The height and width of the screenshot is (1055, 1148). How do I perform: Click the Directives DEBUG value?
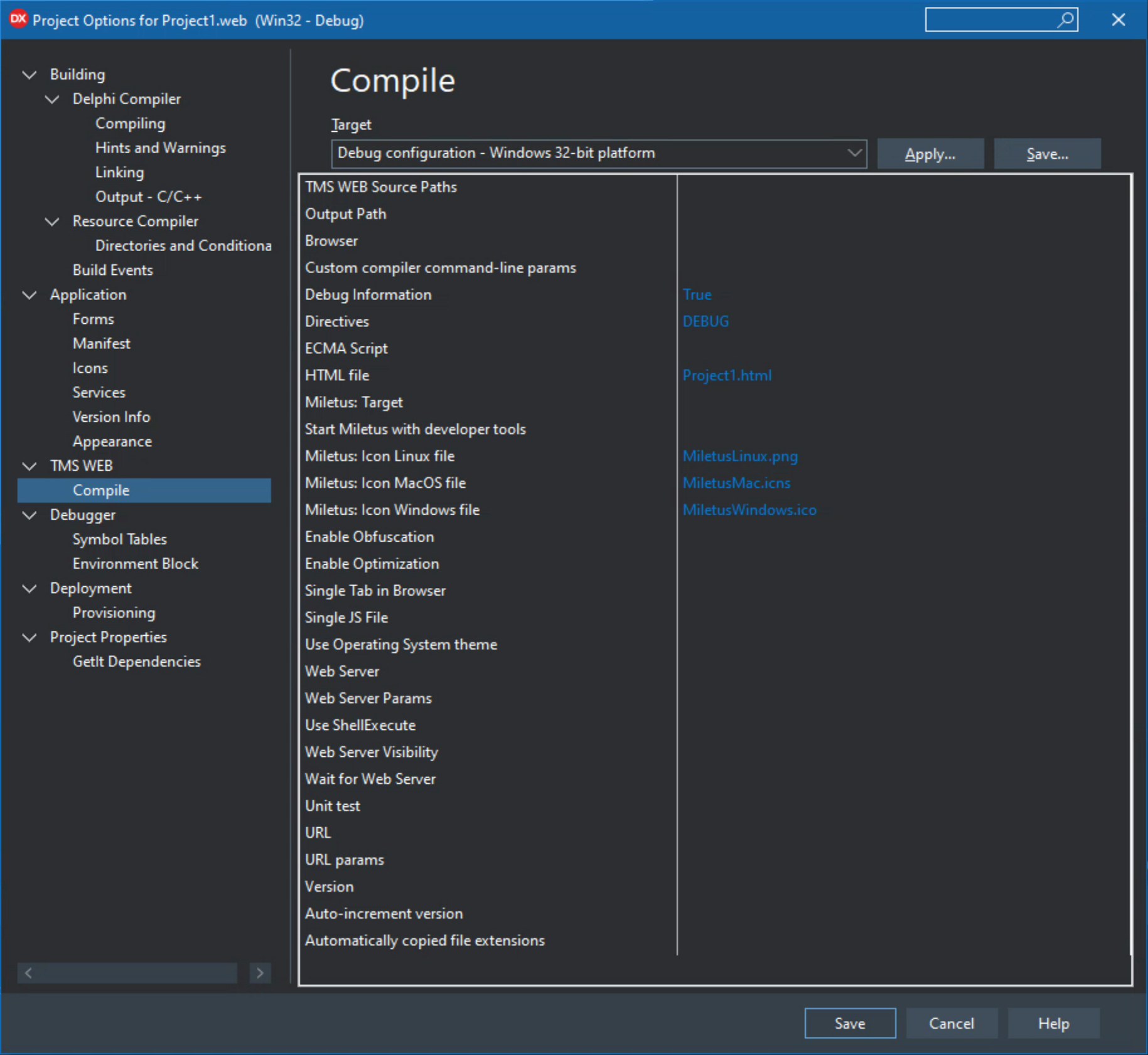[706, 322]
